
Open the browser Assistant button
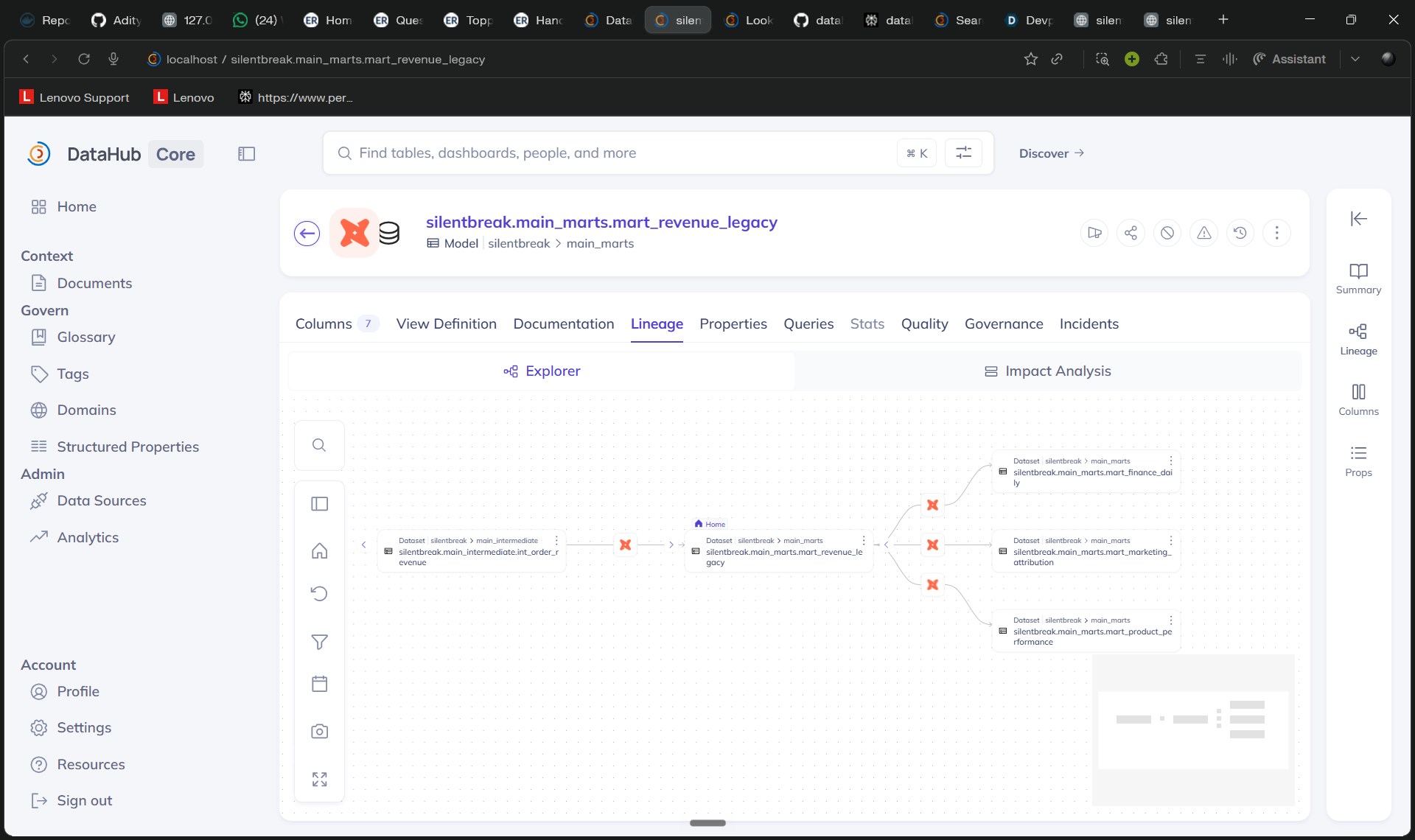1289,60
